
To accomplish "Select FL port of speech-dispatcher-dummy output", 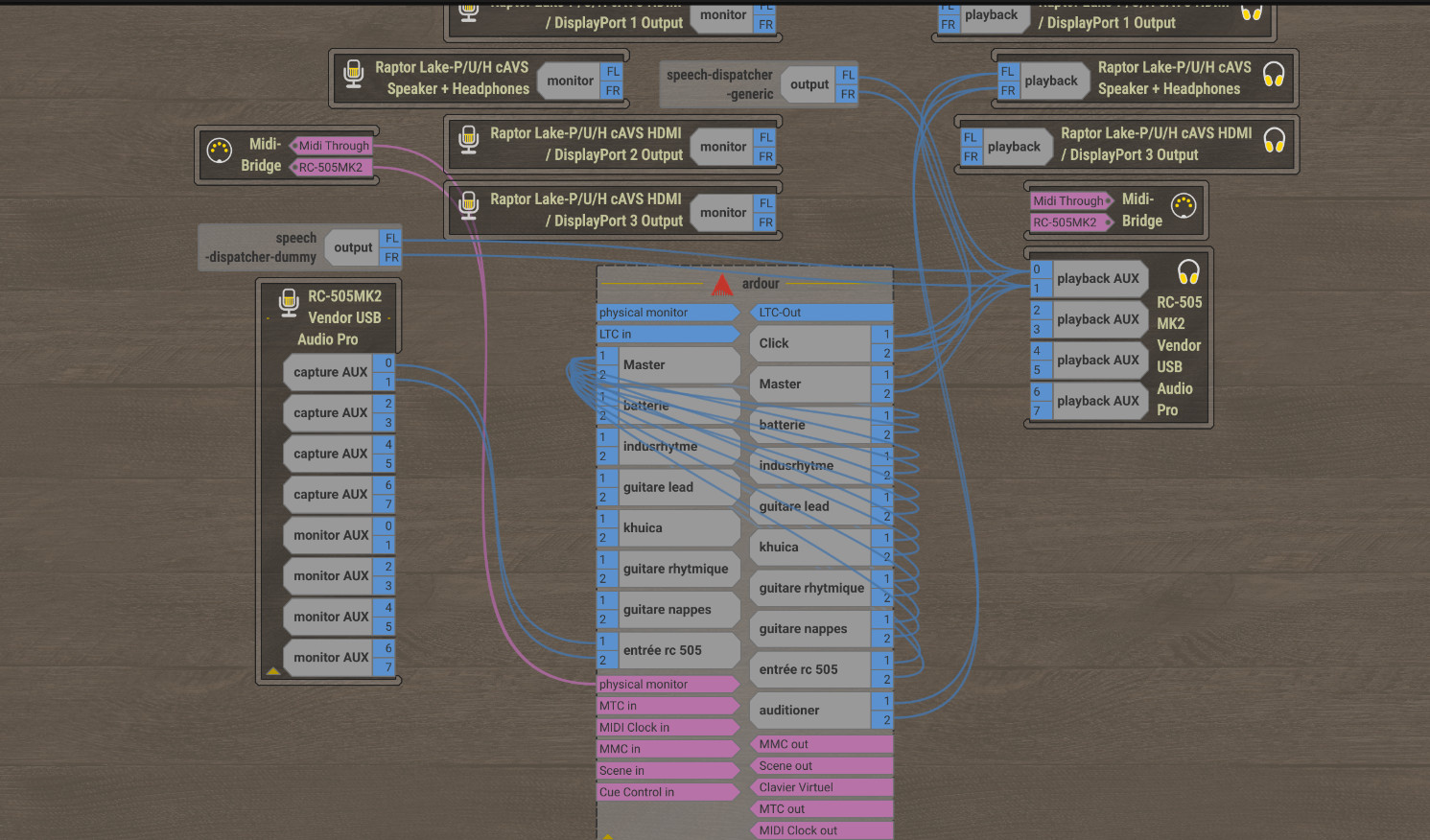I will [391, 238].
